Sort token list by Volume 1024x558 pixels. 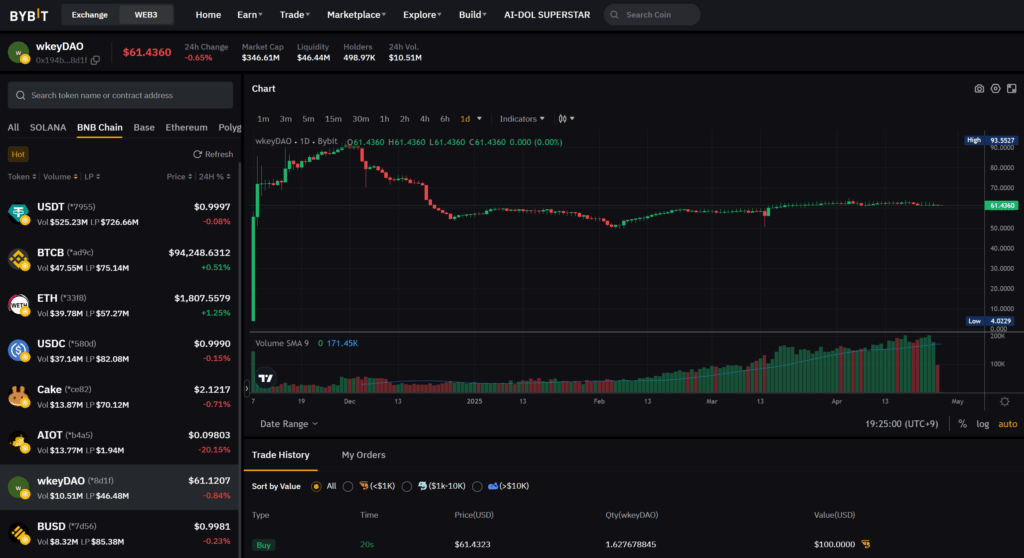(60, 176)
